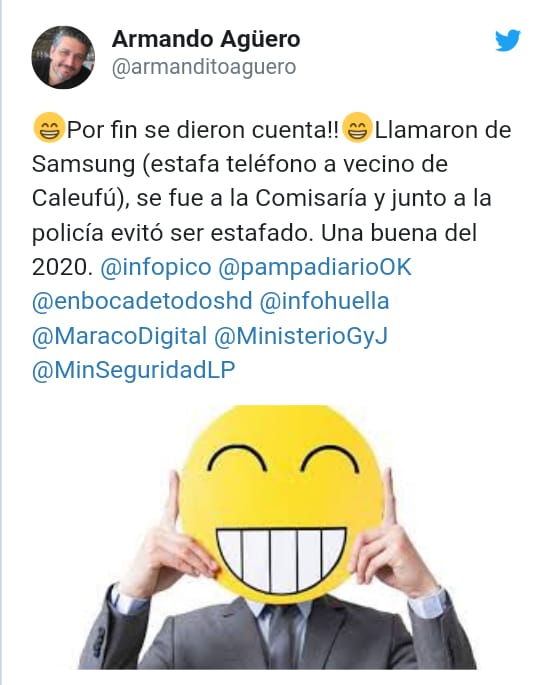This screenshot has height=685, width=540.
Task: Click the grinning emoji before 'Llamaron'
Action: 357,128
